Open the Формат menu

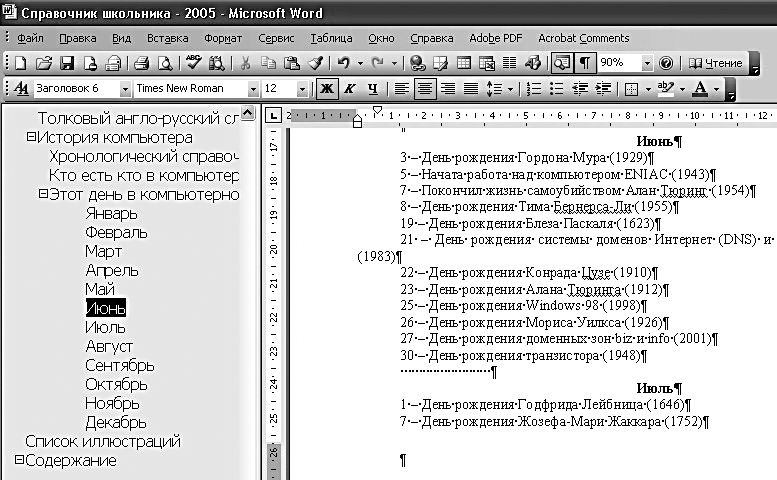[x=222, y=38]
